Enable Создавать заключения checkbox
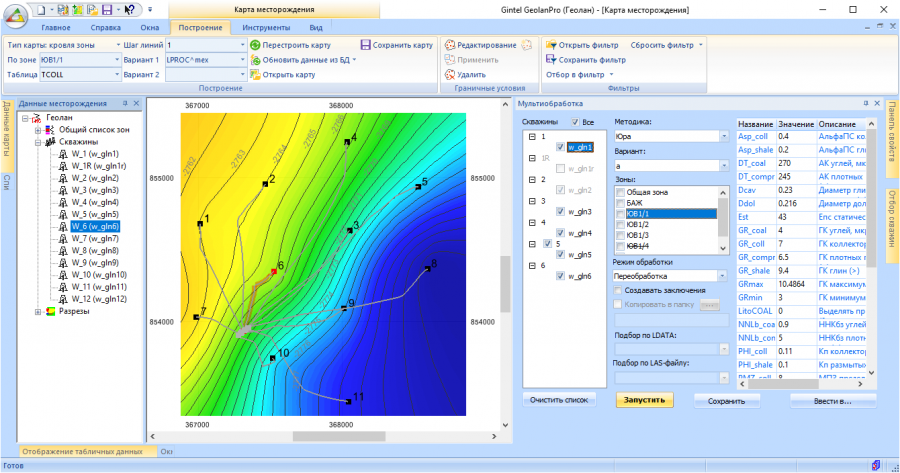 [x=618, y=290]
